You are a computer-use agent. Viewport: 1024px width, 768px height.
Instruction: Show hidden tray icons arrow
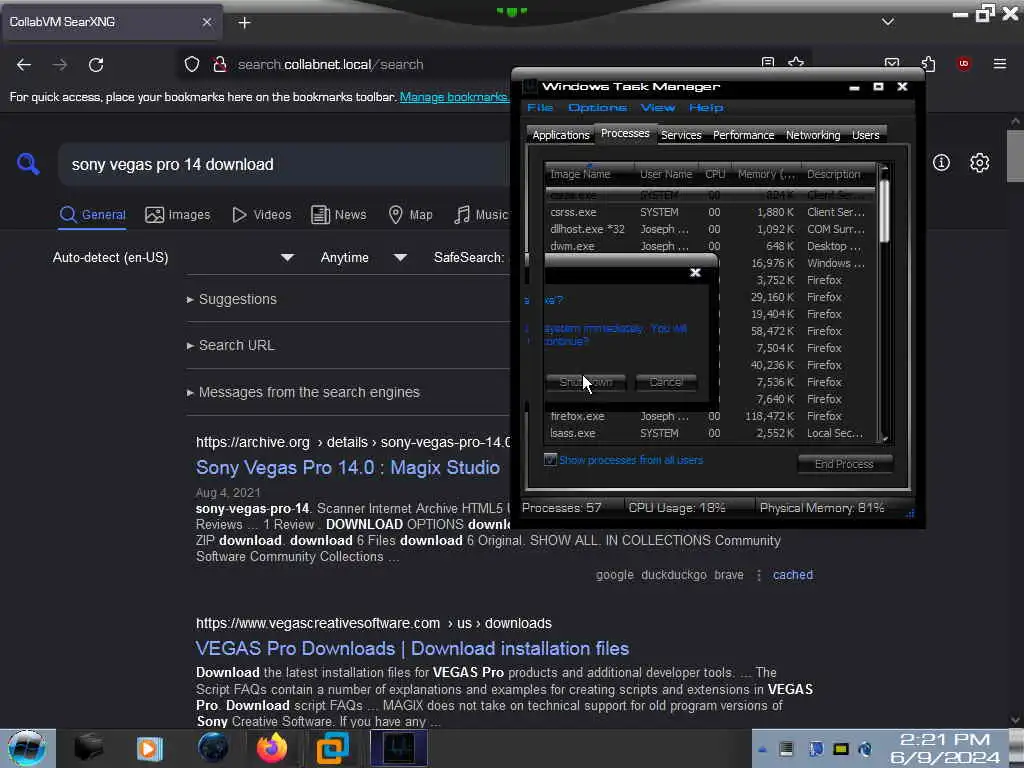pyautogui.click(x=762, y=749)
